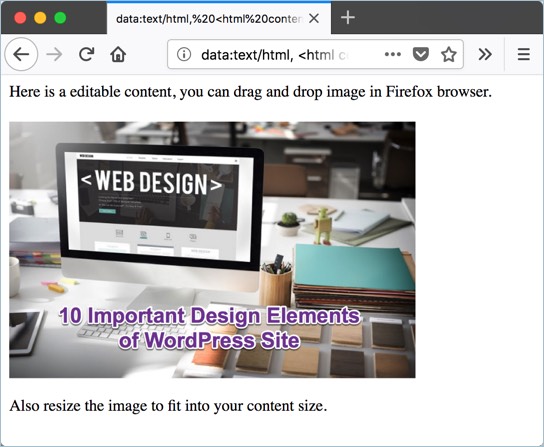
Task: Close the data:text/html tab
Action: 314,18
